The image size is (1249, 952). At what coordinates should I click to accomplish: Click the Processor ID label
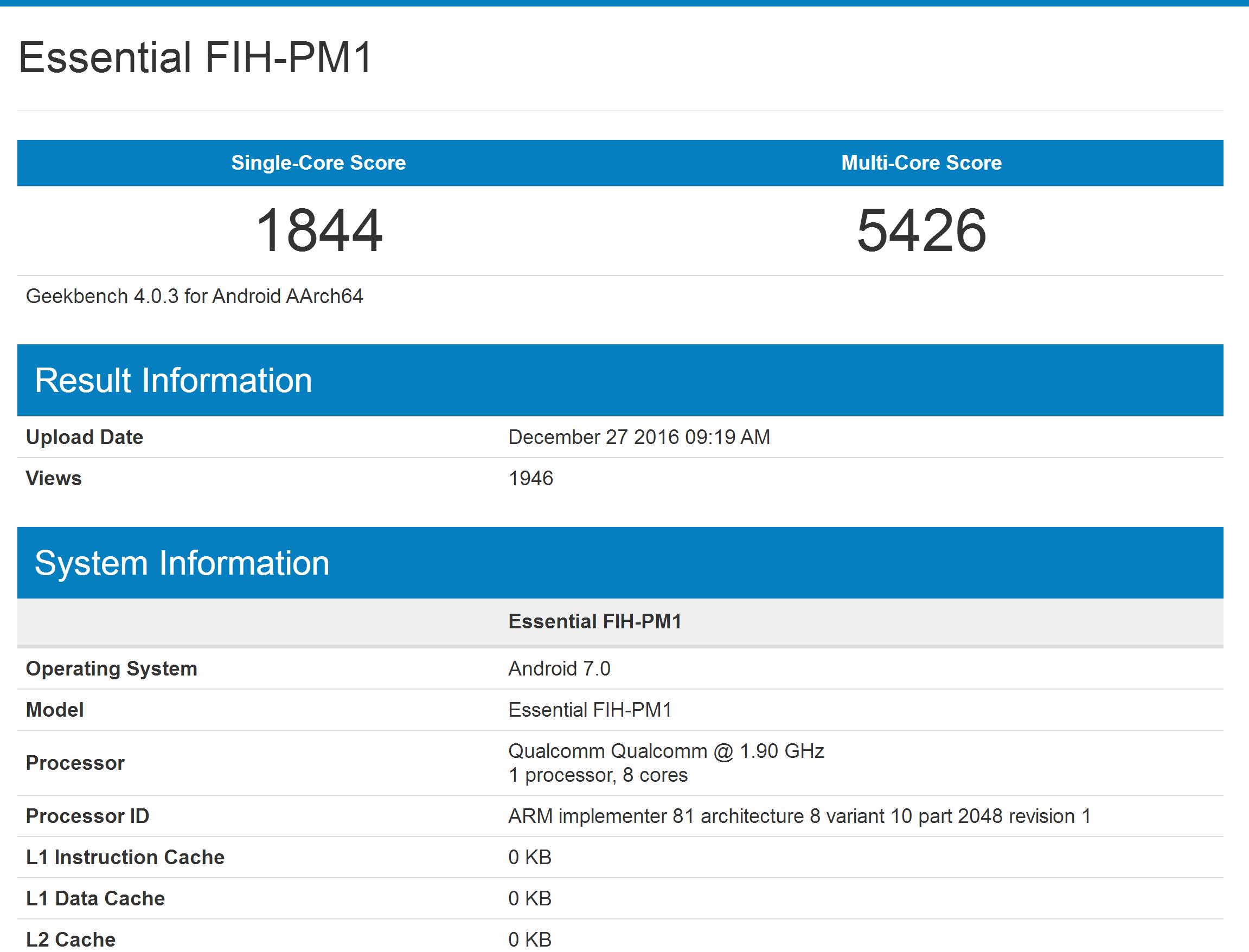tap(88, 816)
